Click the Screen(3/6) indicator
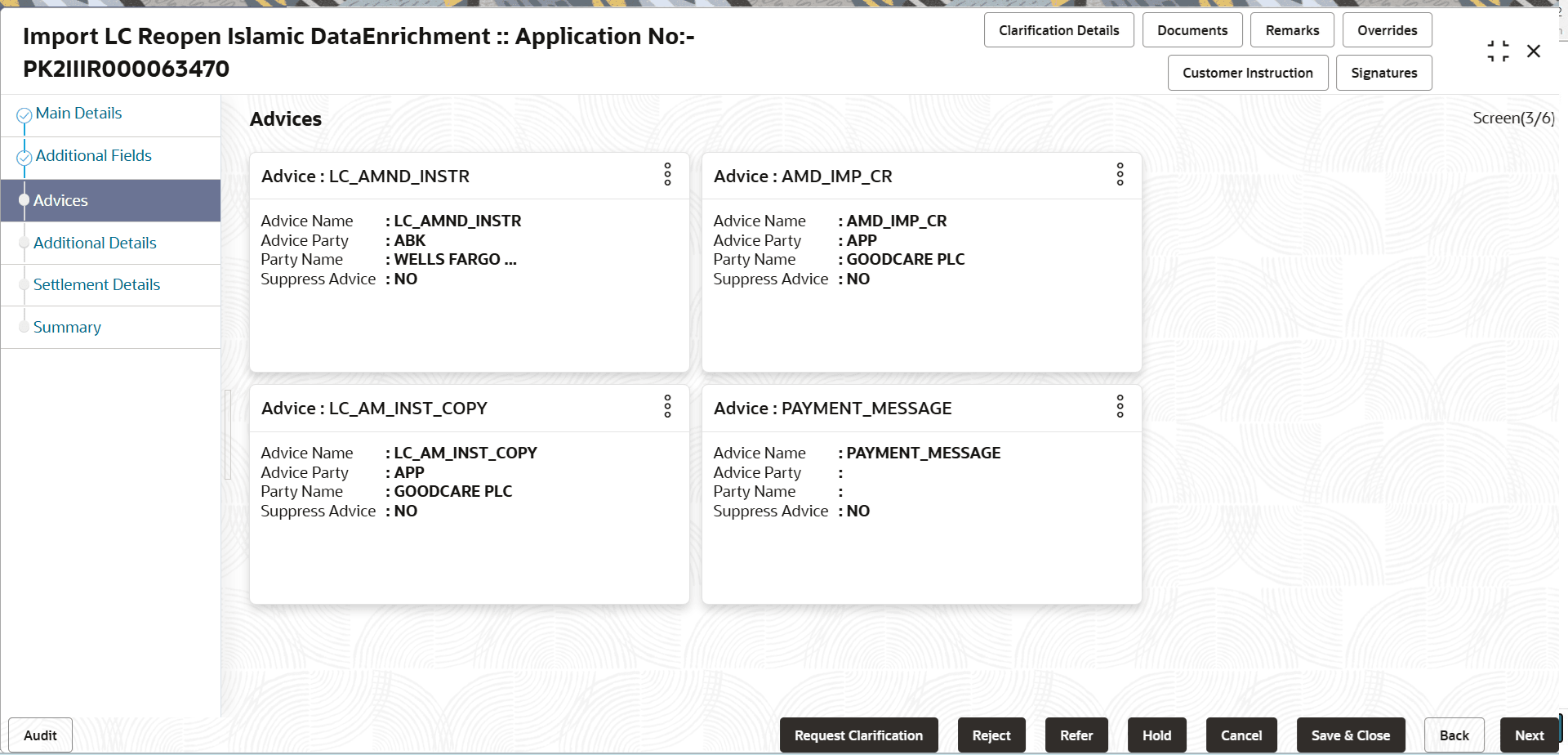 (1513, 118)
